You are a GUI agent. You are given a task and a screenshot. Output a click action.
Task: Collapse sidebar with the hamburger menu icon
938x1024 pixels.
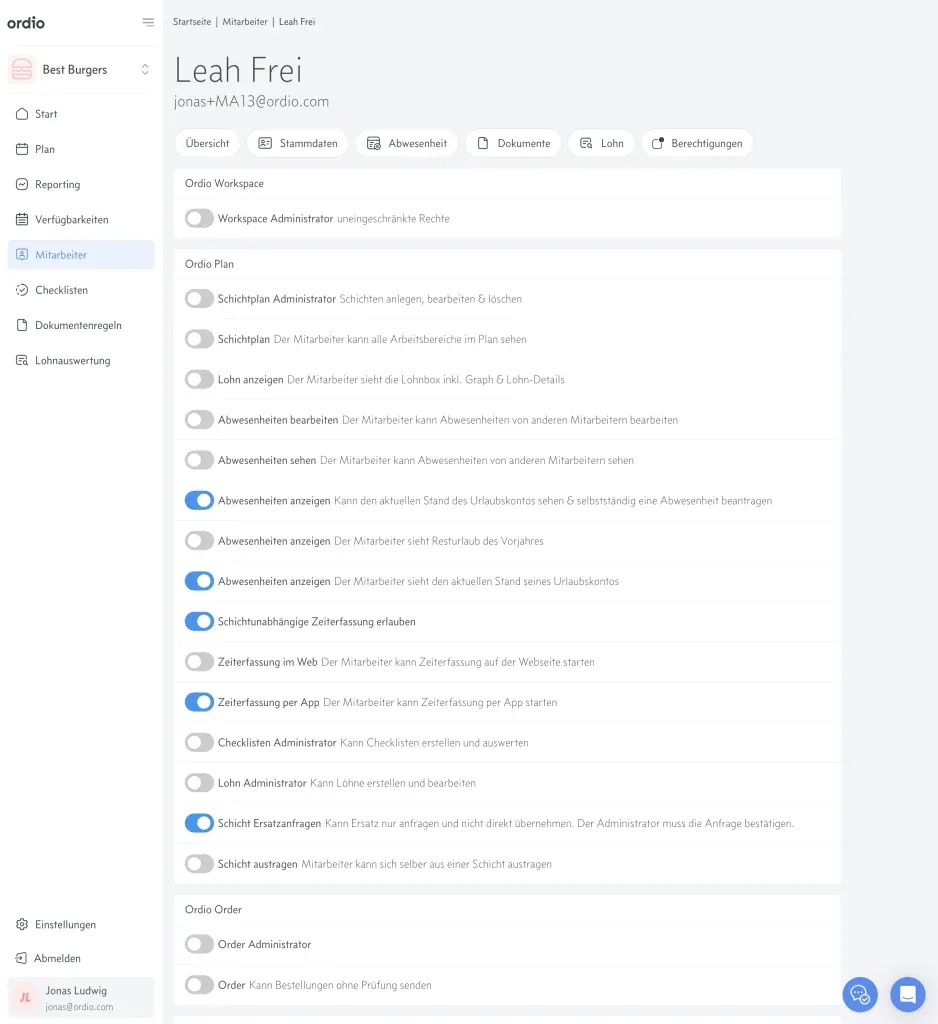click(148, 22)
